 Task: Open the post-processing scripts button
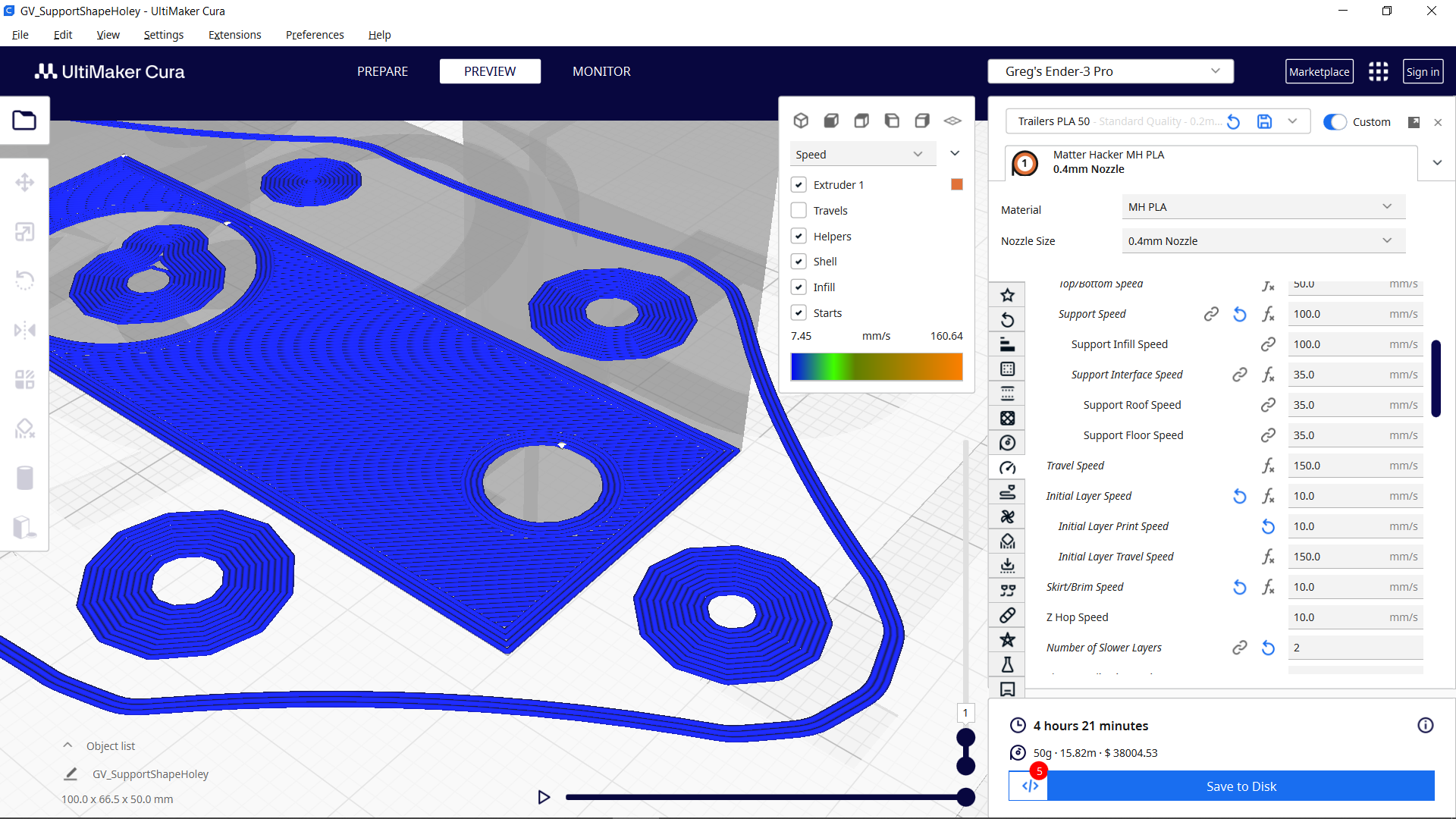[x=1029, y=786]
